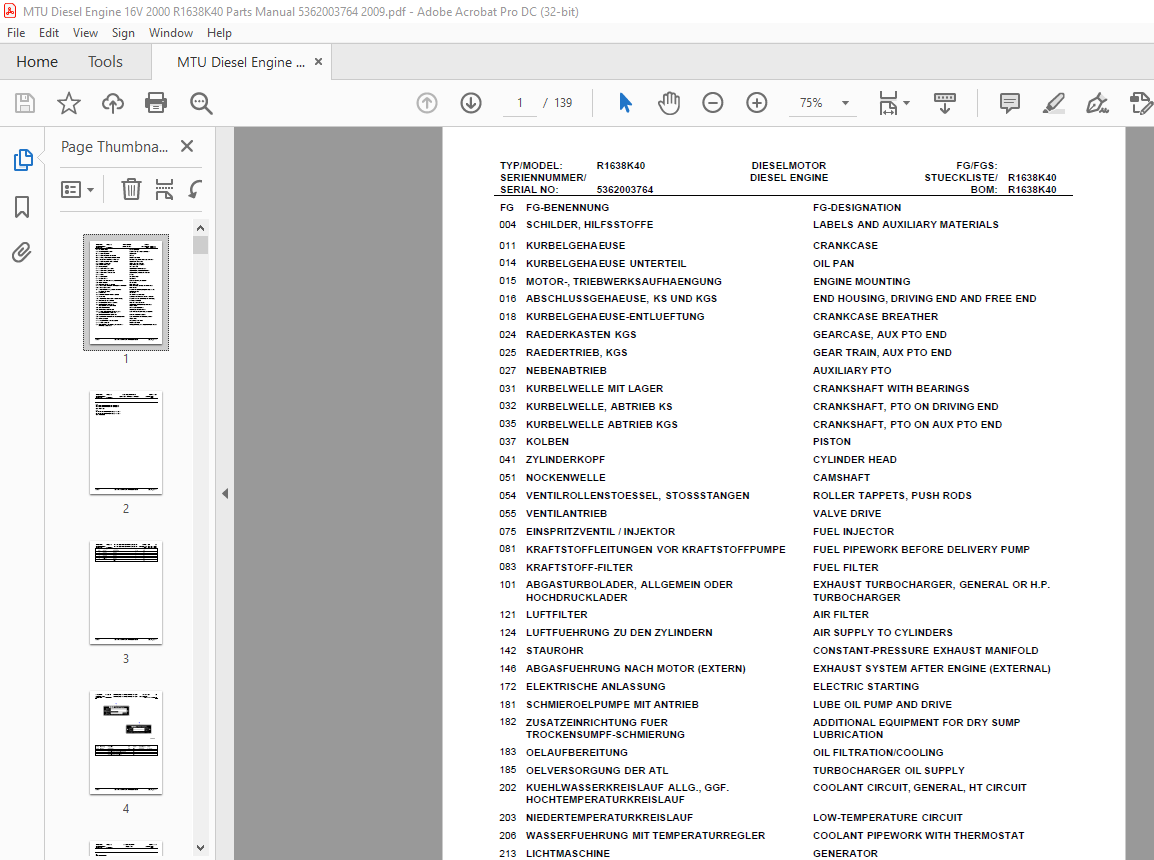The height and width of the screenshot is (860, 1154).
Task: Open the Window menu
Action: [x=171, y=32]
